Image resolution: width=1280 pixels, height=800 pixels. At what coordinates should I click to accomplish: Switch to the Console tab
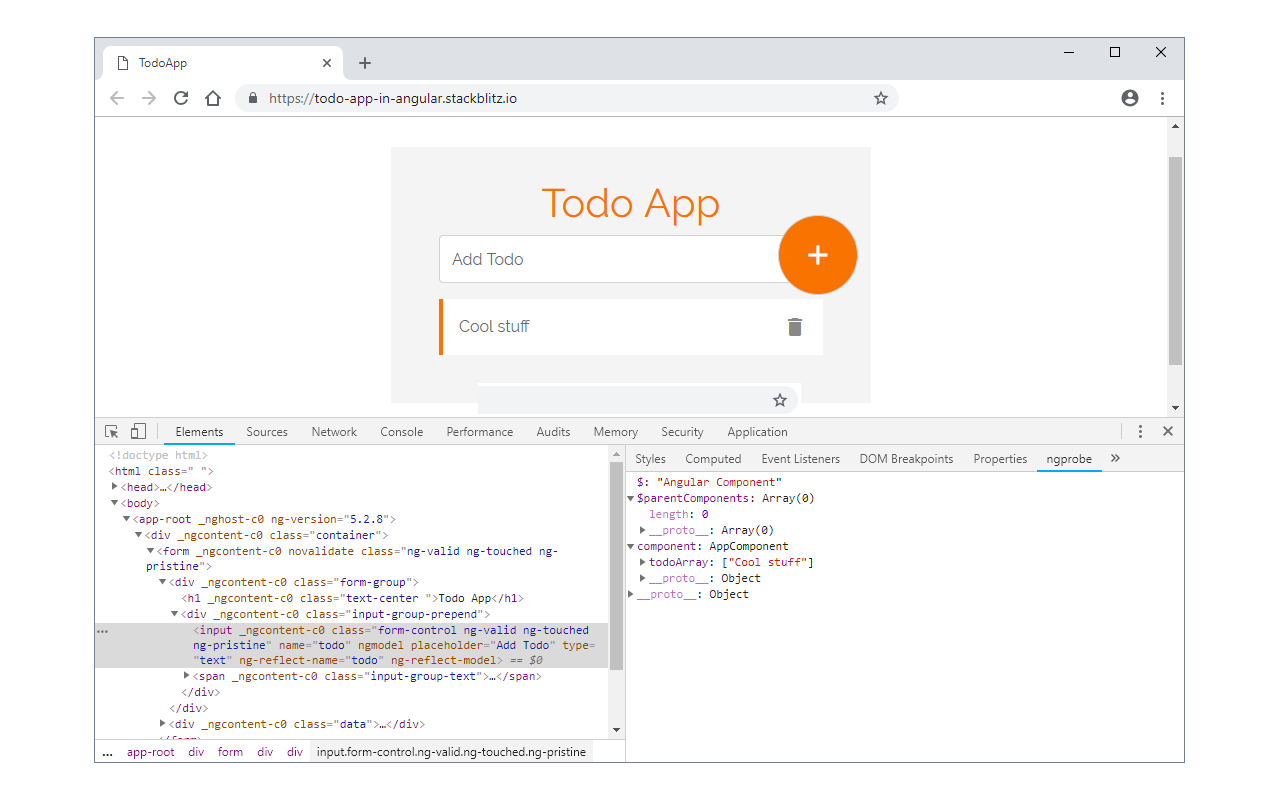click(x=401, y=432)
